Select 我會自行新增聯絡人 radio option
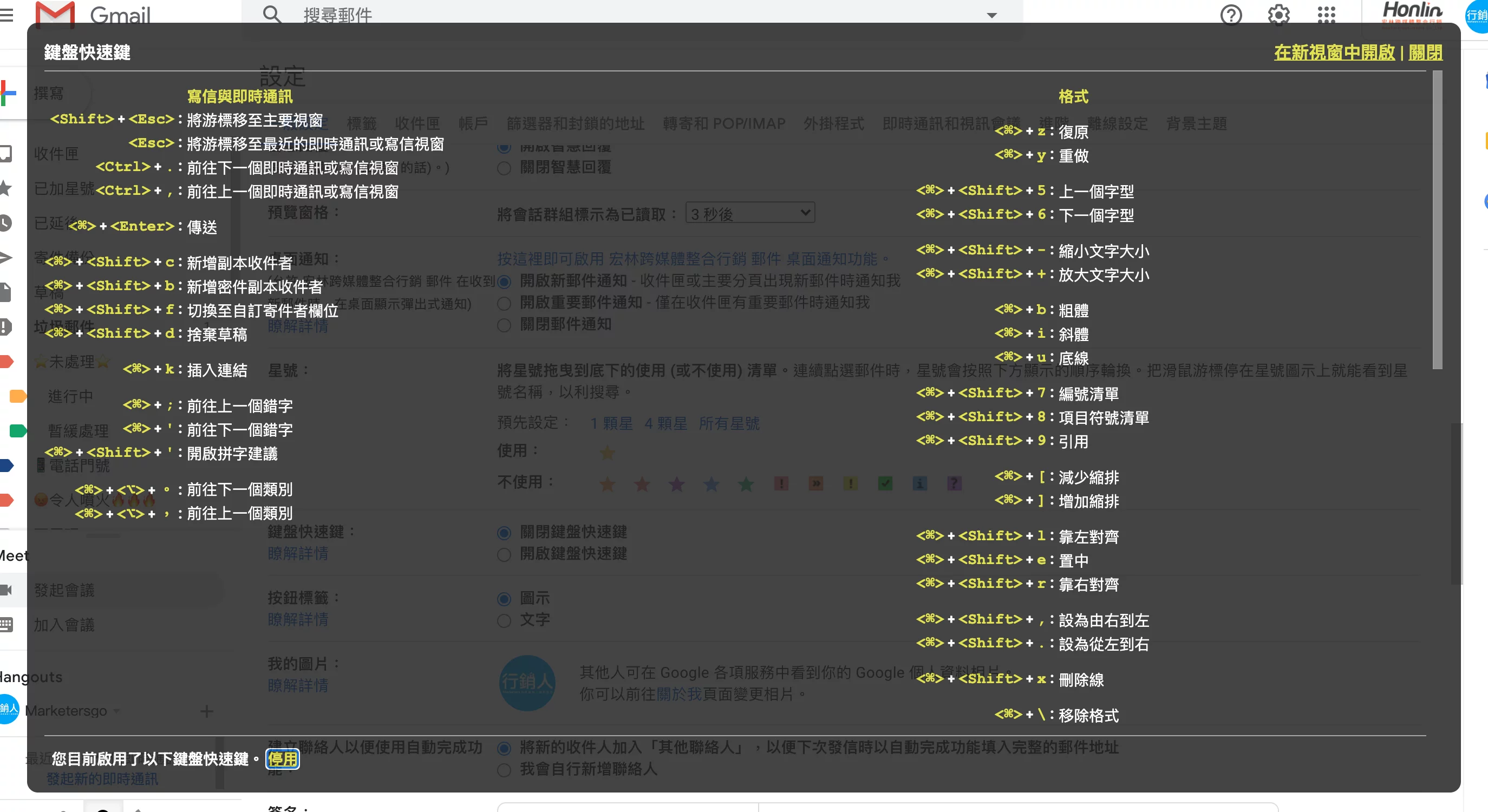Screen dimensions: 1488x812 pyautogui.click(x=504, y=770)
